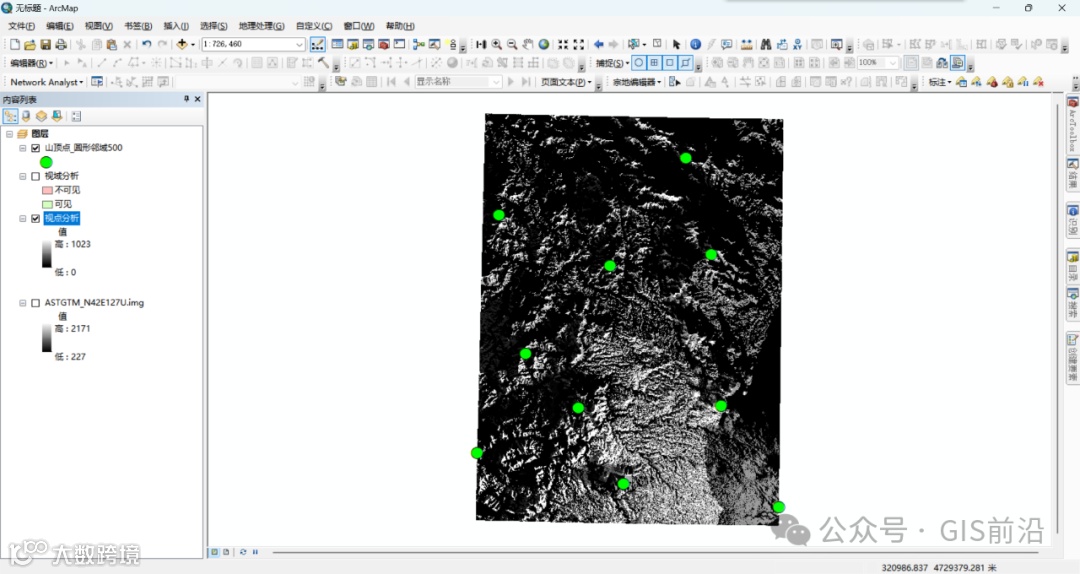Pin the 内容列表 panel
The width and height of the screenshot is (1080, 574).
[186, 99]
